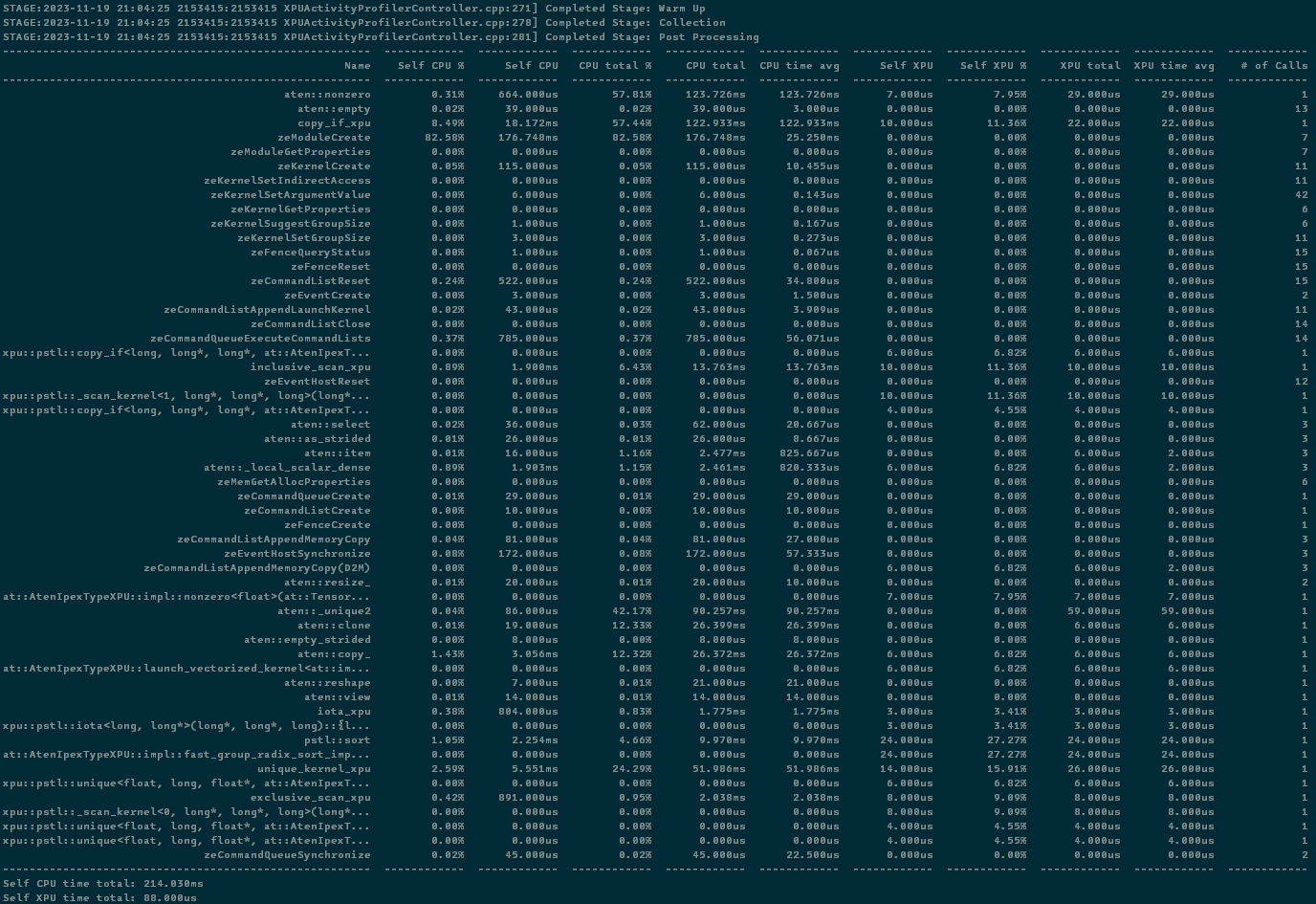The width and height of the screenshot is (1316, 904).
Task: Click the zeKernelCreate function name
Action: pos(323,166)
